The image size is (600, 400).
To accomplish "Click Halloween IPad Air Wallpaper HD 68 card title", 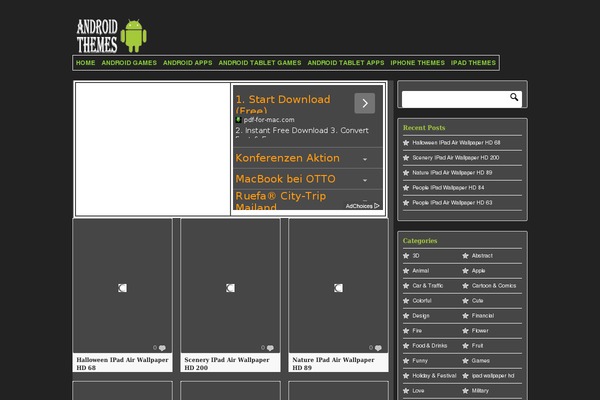I will point(122,364).
